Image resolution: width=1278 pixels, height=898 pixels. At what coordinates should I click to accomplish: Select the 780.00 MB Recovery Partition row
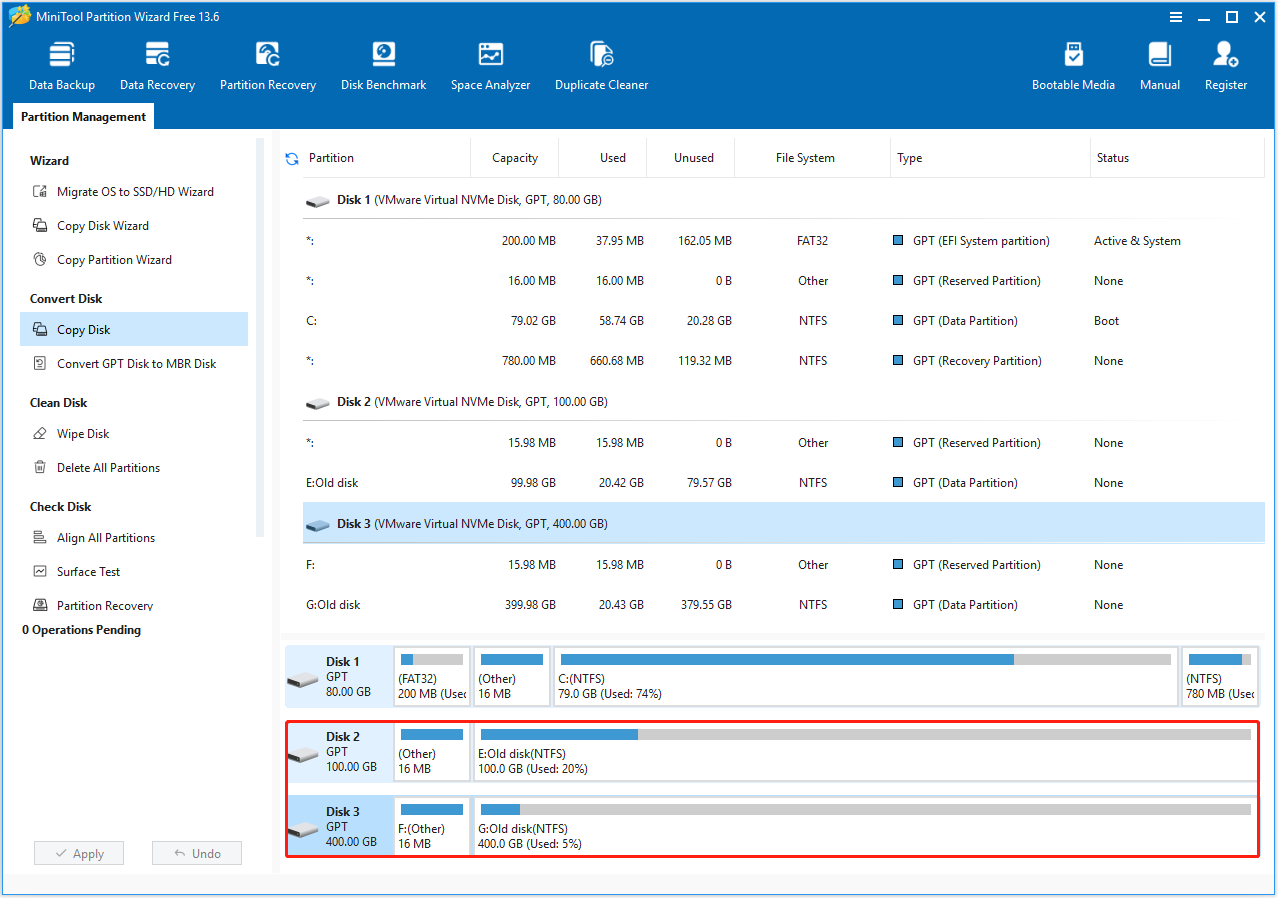[783, 361]
